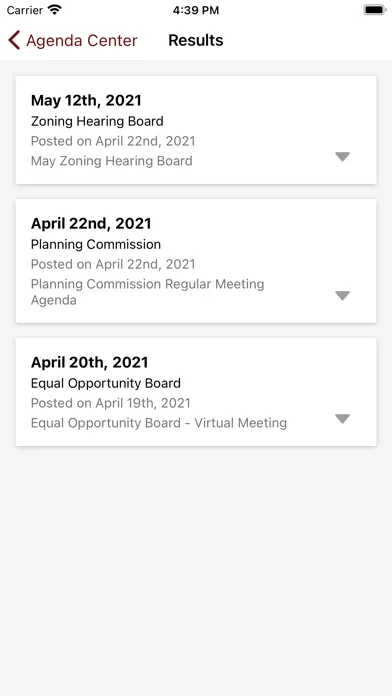Screen dimensions: 392x696
Task: Open the May 12th, 2021 date heading
Action: (x=86, y=100)
